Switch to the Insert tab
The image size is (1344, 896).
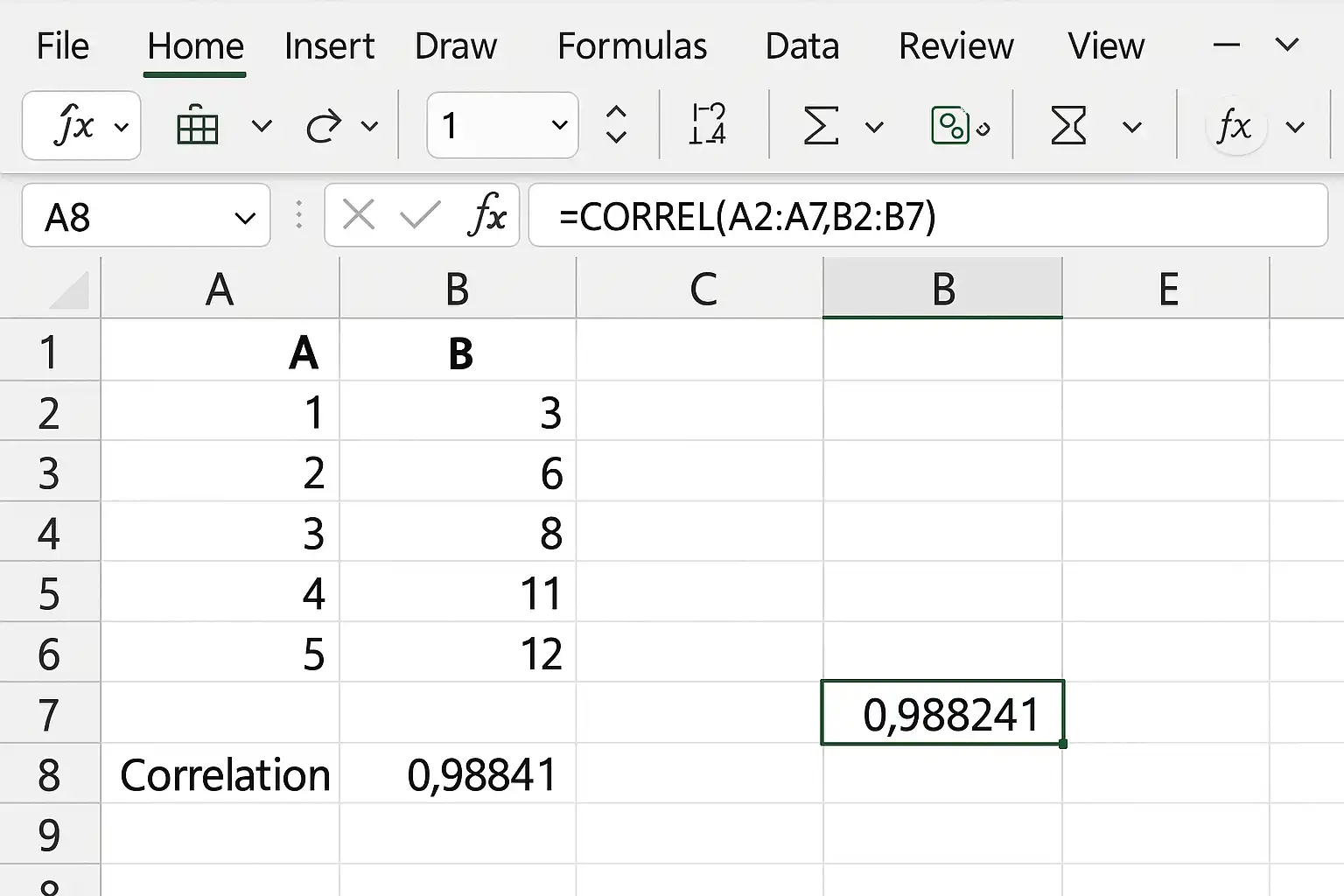click(329, 45)
